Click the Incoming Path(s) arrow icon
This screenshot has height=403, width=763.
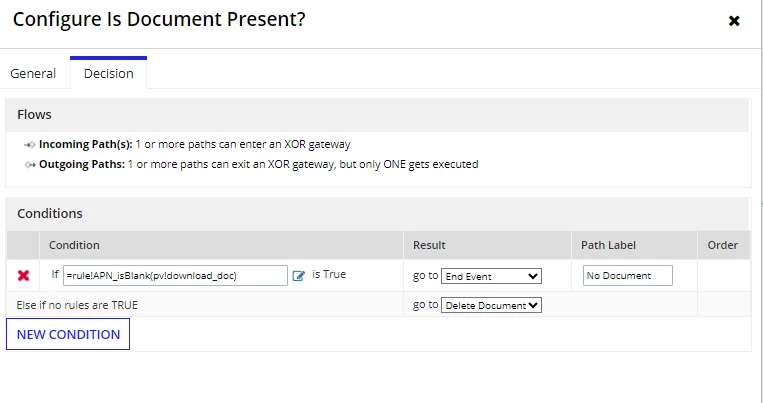click(x=29, y=145)
